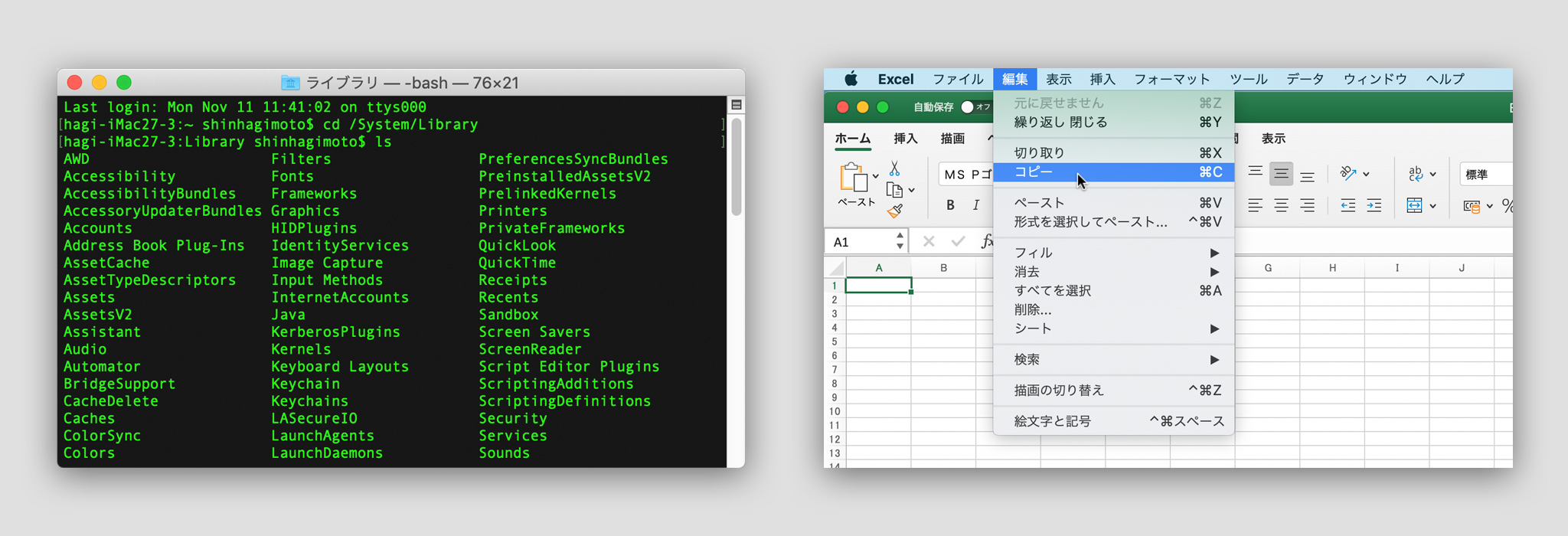Click the scissors Cut icon in the ribbon
Viewport: 1568px width, 536px height.
pos(894,168)
